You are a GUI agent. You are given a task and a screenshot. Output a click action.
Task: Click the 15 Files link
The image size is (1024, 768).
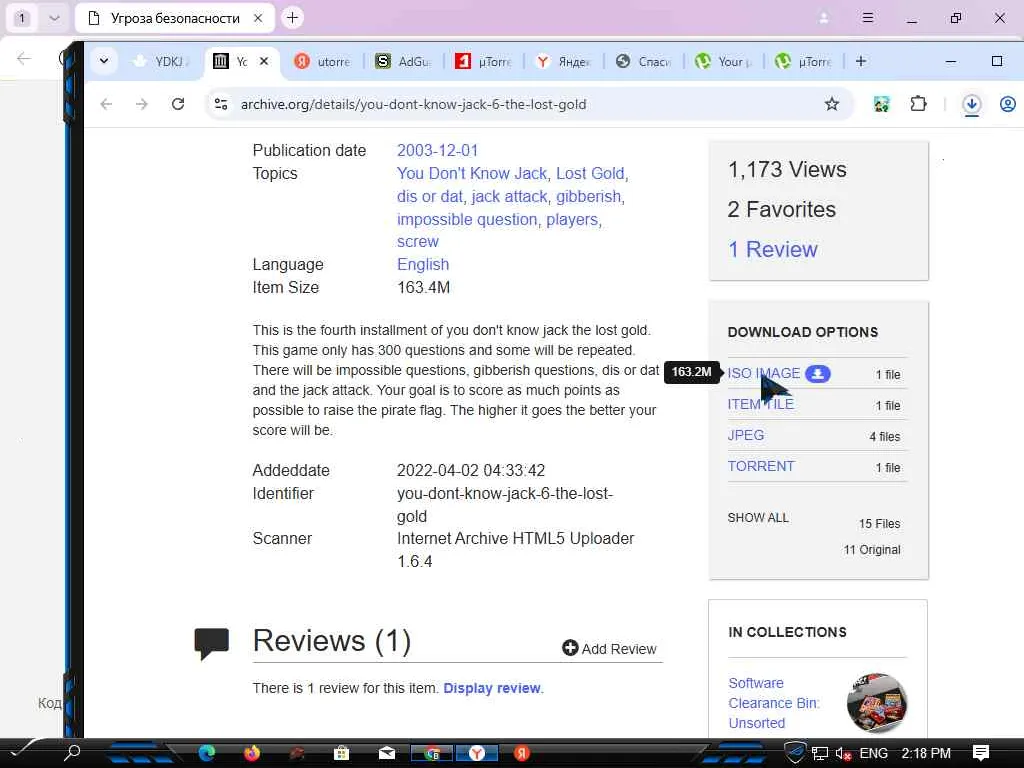click(x=879, y=524)
